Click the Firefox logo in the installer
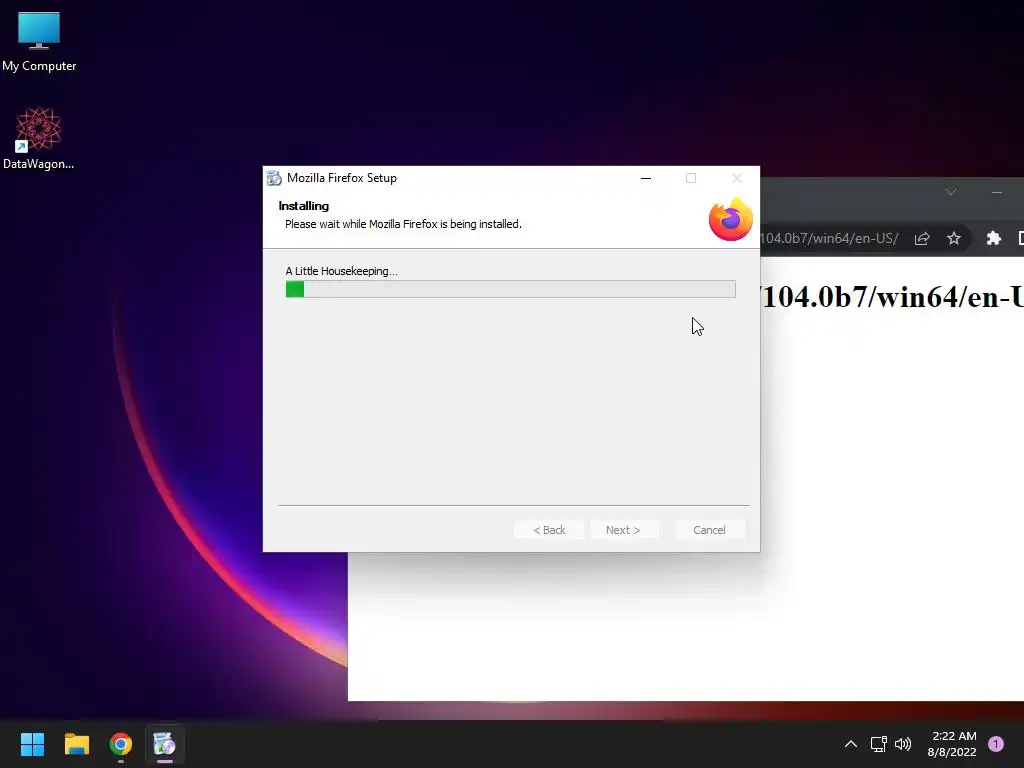Viewport: 1024px width, 768px height. (x=731, y=219)
